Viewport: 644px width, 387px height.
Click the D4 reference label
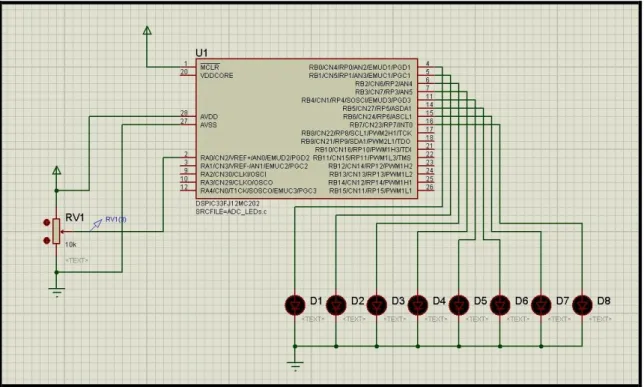tap(439, 301)
